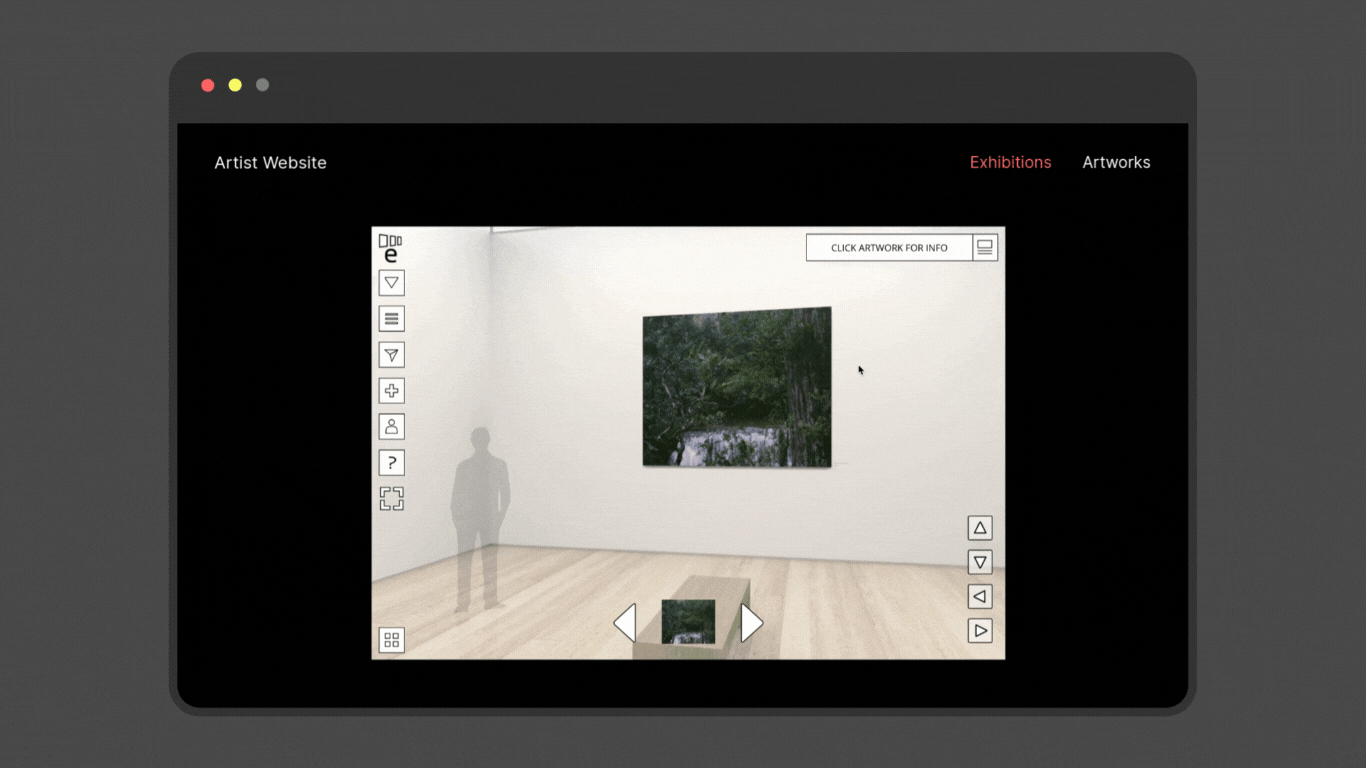Move forward with the up navigation arrow
The image size is (1366, 768).
click(980, 528)
